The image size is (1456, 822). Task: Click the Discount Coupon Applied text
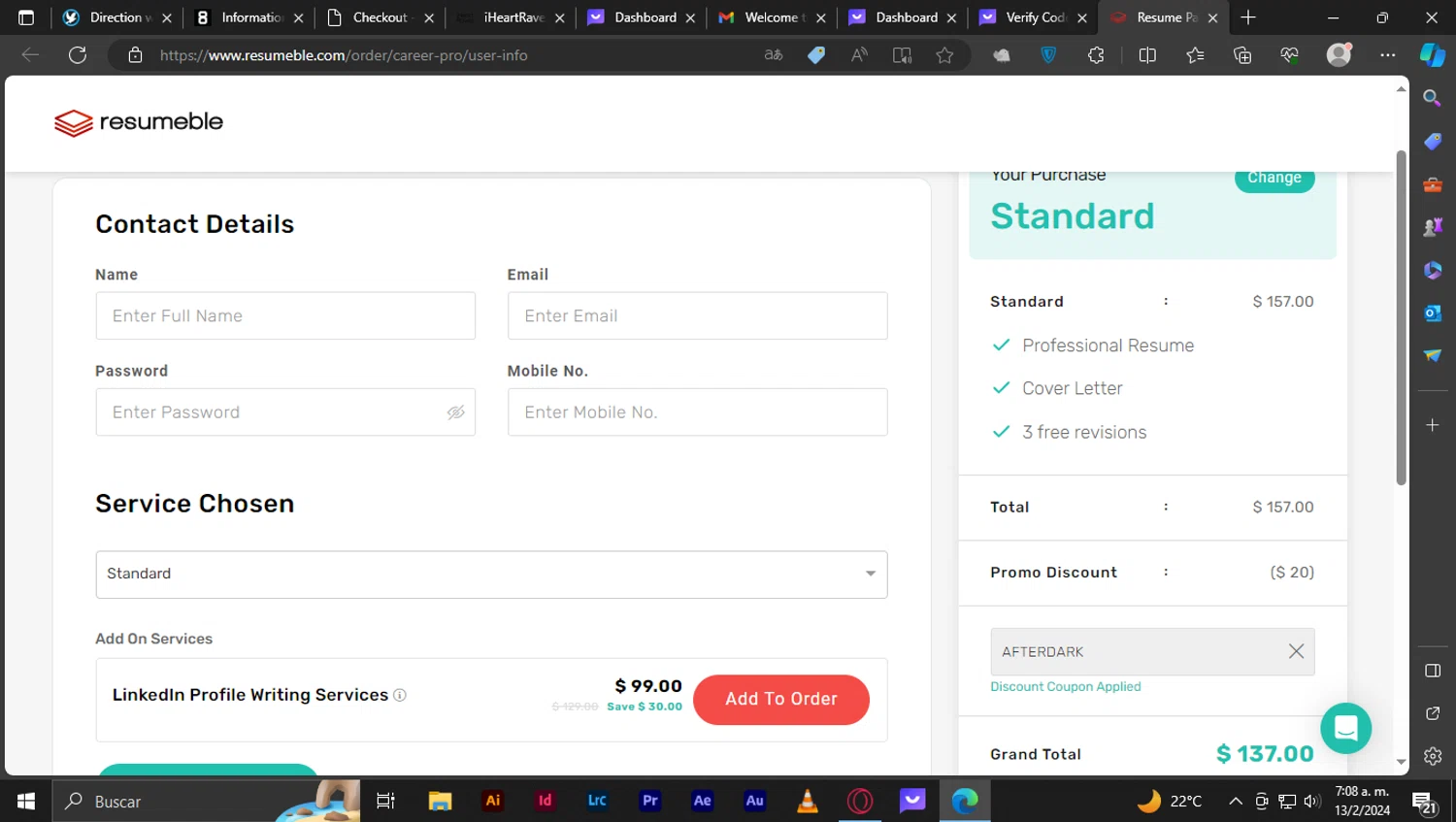(x=1065, y=686)
